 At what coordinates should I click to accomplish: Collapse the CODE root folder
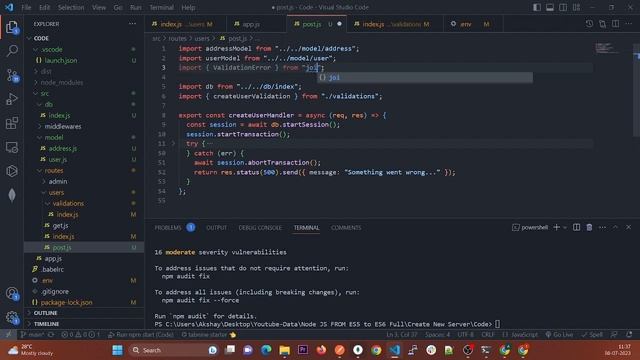tap(29, 38)
